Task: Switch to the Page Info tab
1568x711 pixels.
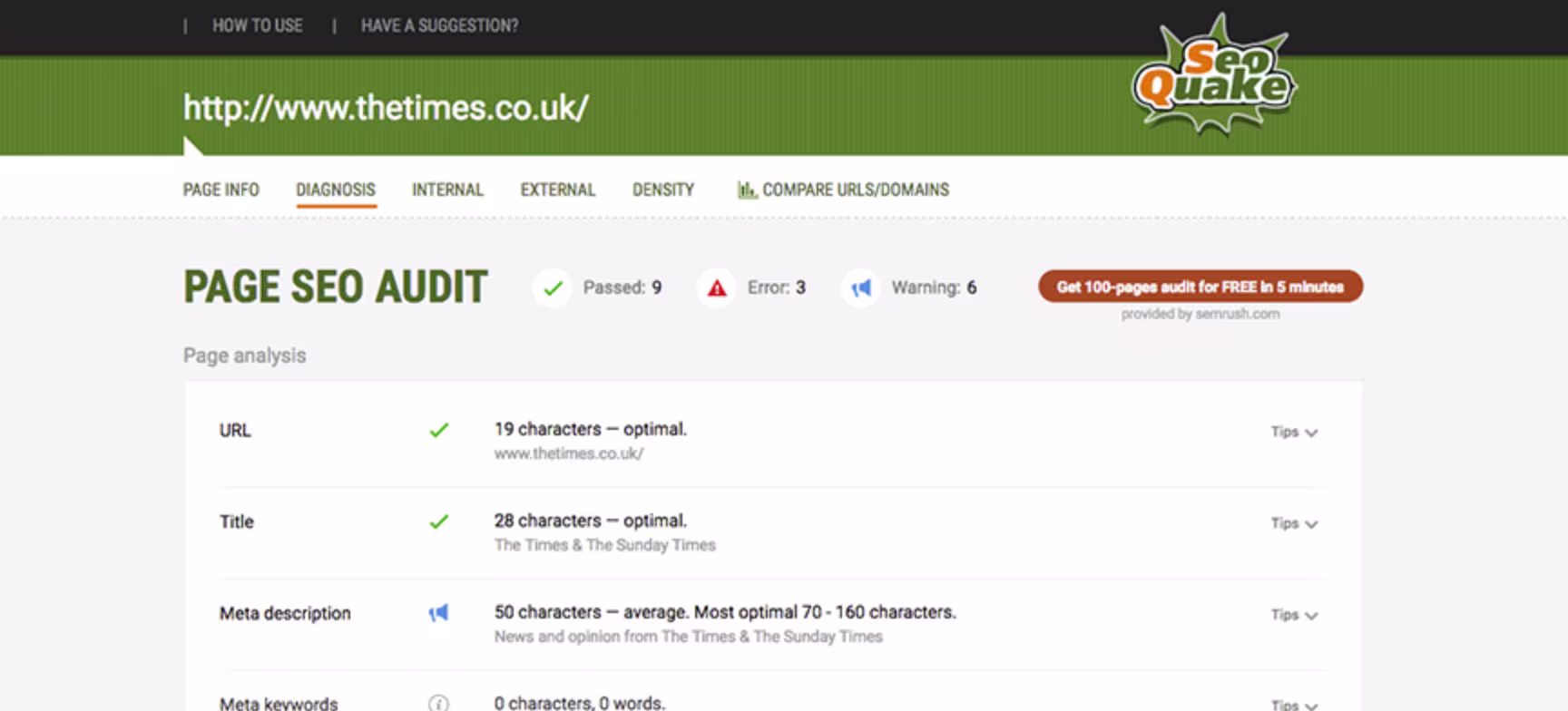Action: click(221, 190)
